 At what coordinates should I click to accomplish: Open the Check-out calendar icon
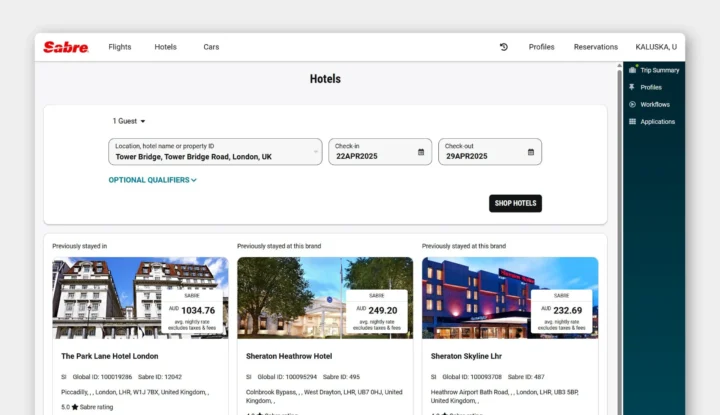531,152
